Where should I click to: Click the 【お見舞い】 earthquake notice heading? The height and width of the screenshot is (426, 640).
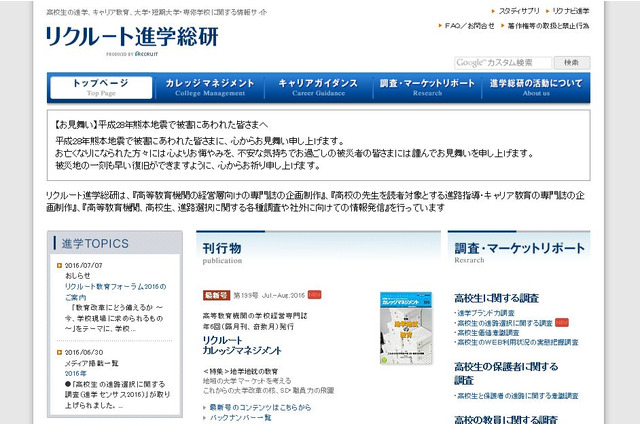pyautogui.click(x=161, y=124)
